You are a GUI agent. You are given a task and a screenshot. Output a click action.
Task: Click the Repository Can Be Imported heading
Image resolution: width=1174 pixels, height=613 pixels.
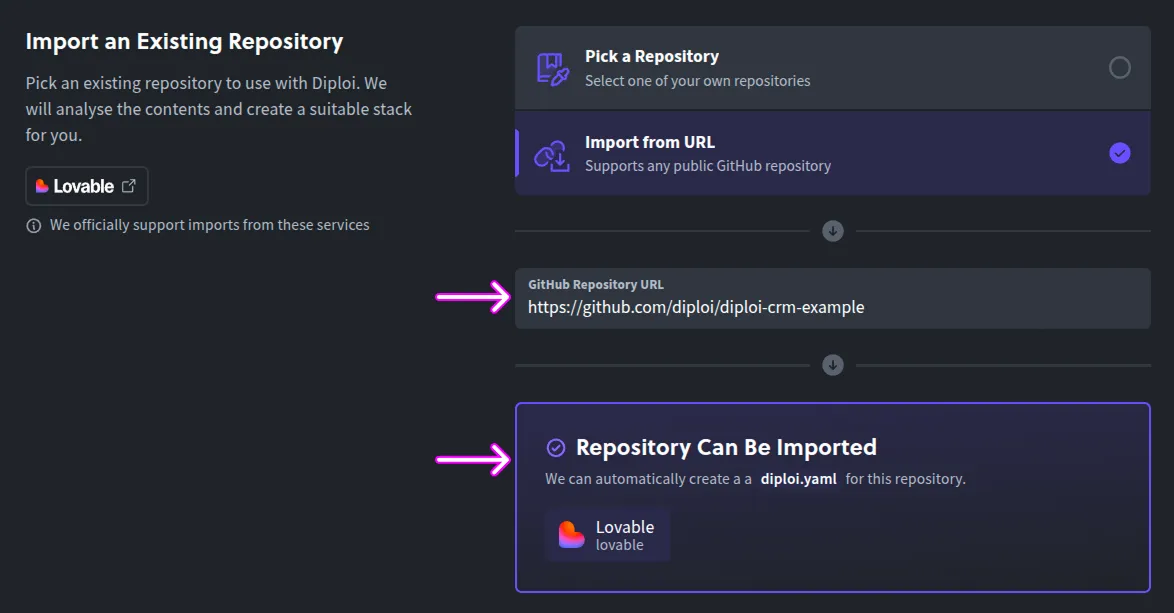726,447
